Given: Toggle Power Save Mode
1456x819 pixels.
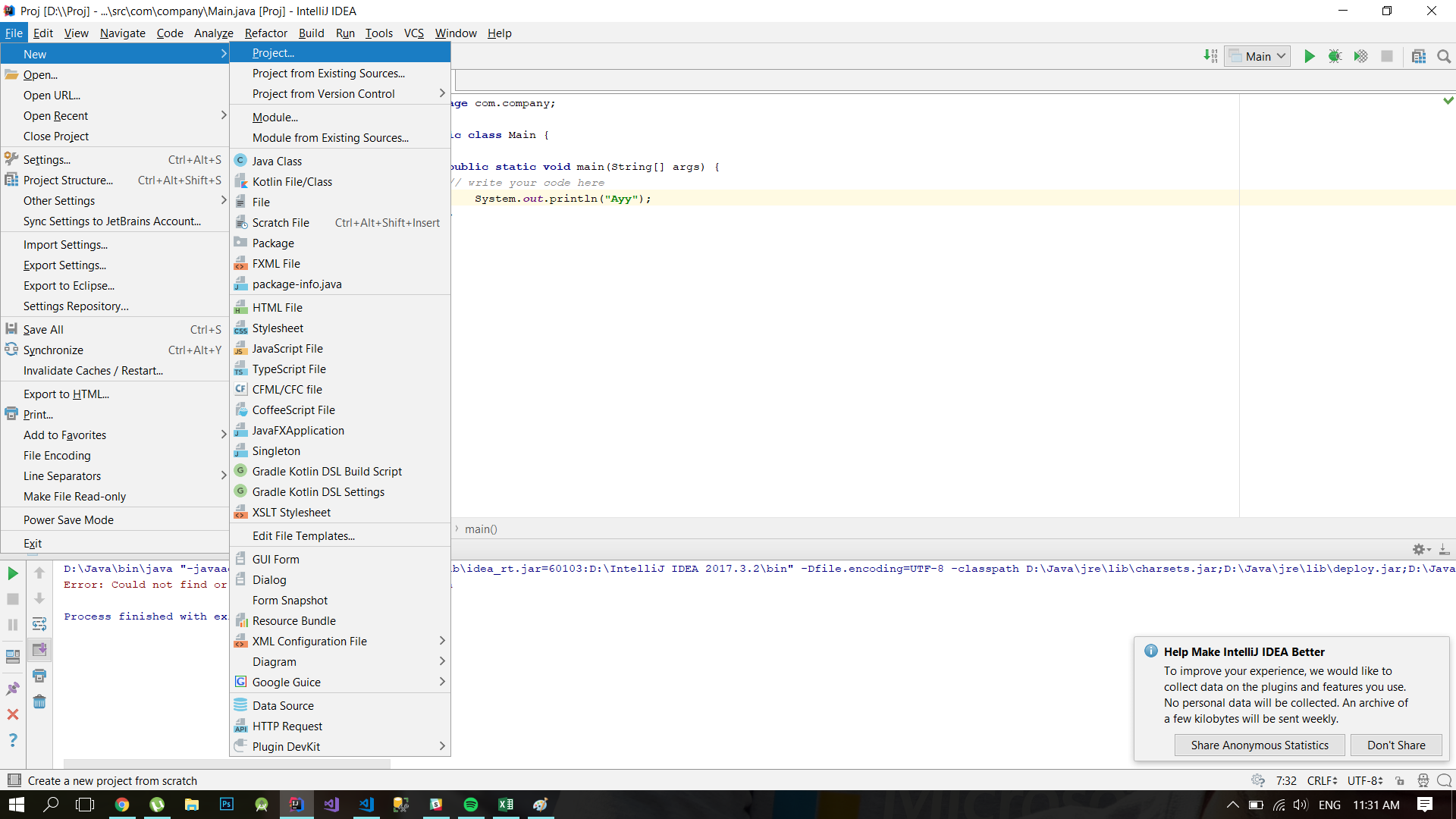Looking at the screenshot, I should pyautogui.click(x=115, y=519).
